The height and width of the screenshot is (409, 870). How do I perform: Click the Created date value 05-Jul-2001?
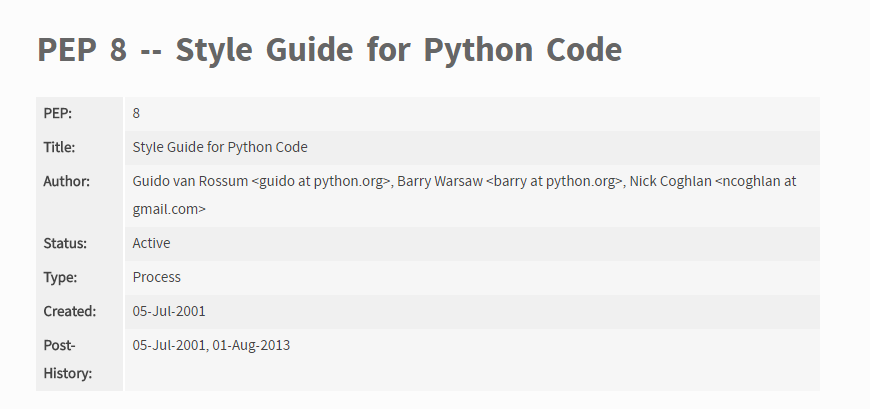(x=169, y=311)
